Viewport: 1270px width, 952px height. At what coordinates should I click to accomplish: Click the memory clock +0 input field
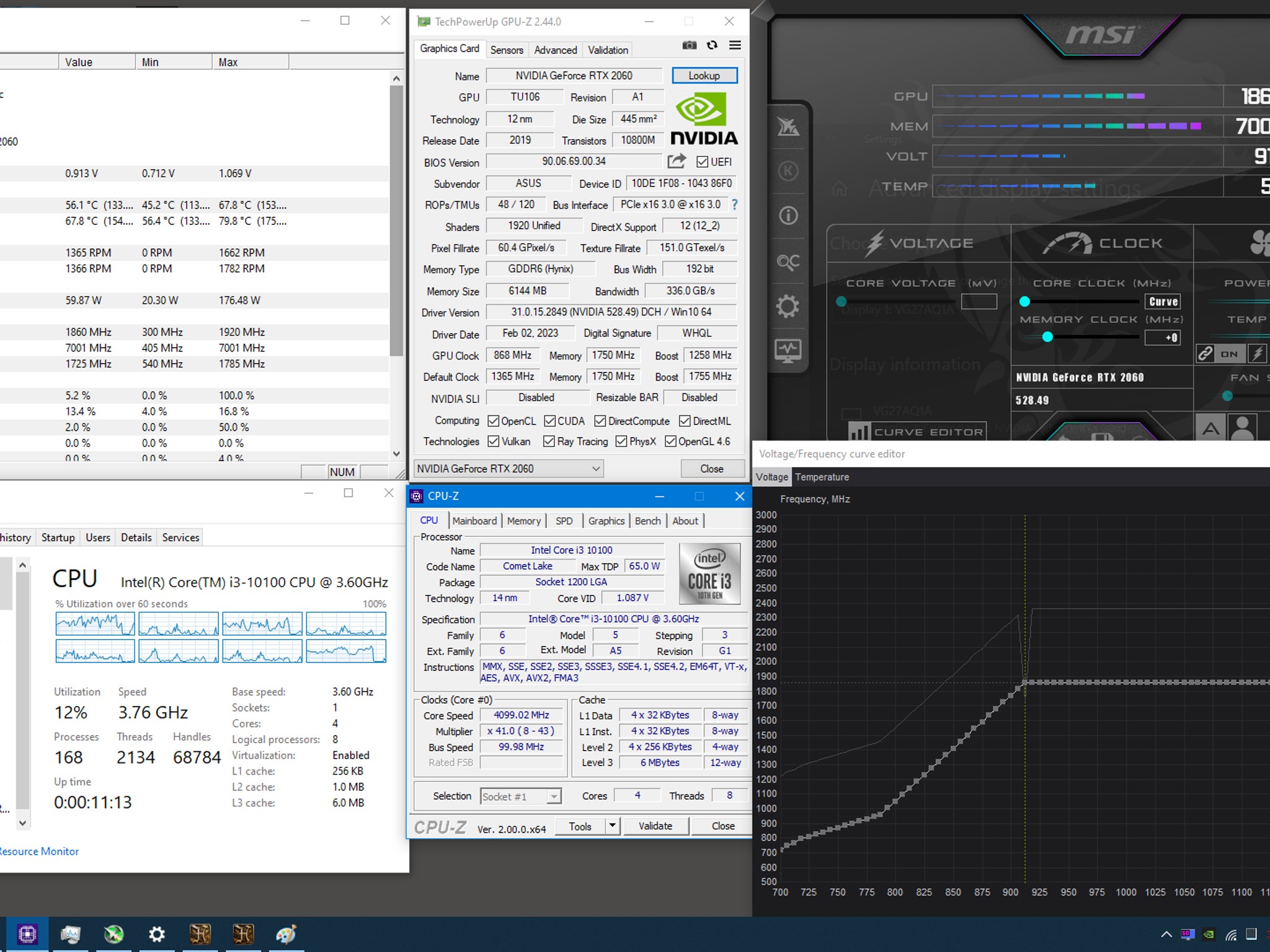(1163, 338)
